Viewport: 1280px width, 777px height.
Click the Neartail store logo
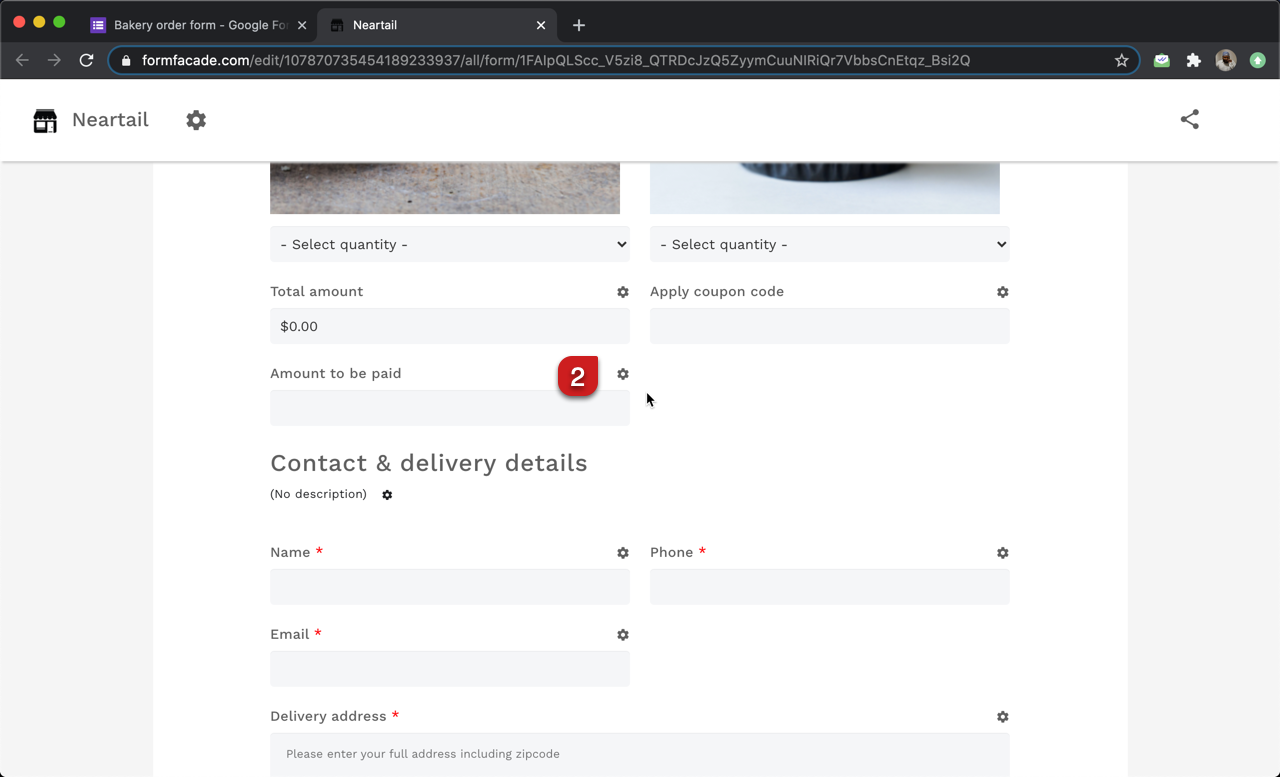[45, 120]
